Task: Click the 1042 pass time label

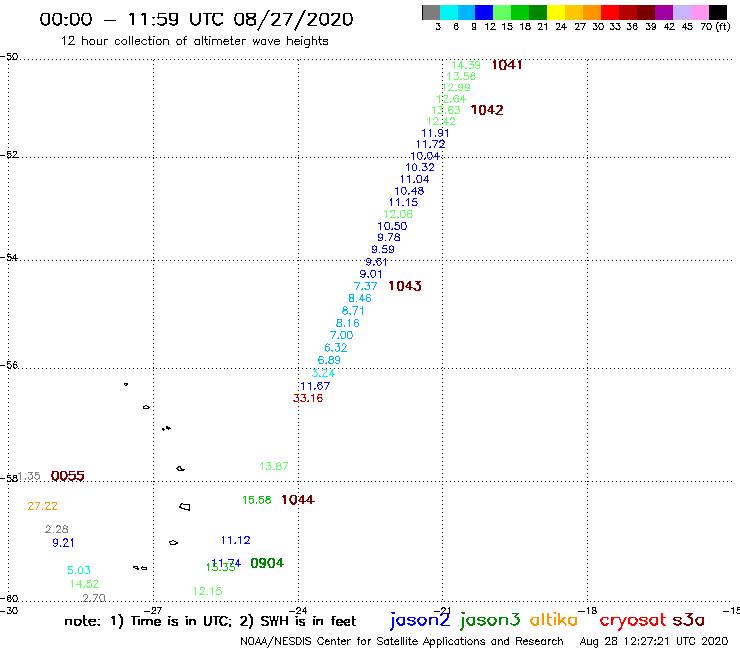Action: click(487, 110)
